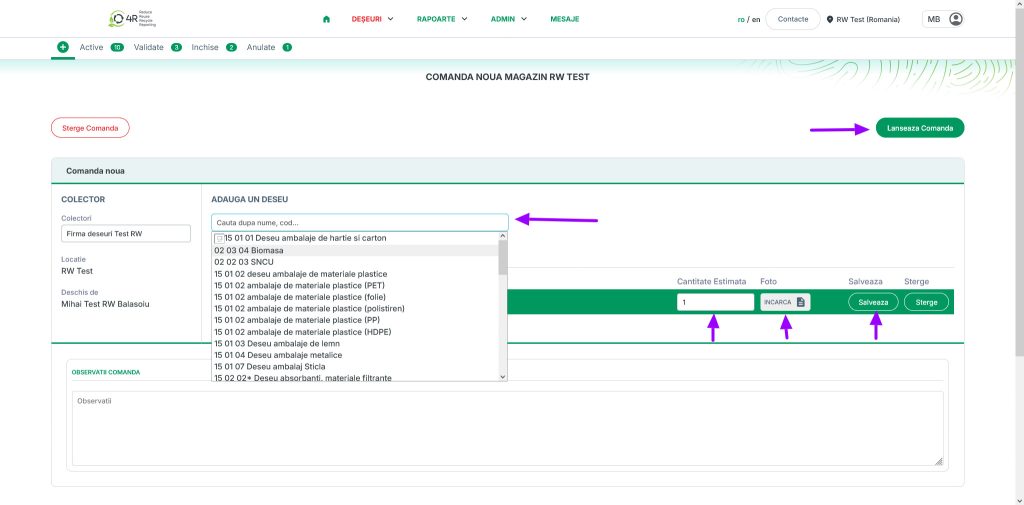Switch to the Inchise tab
1024x505 pixels.
205,47
